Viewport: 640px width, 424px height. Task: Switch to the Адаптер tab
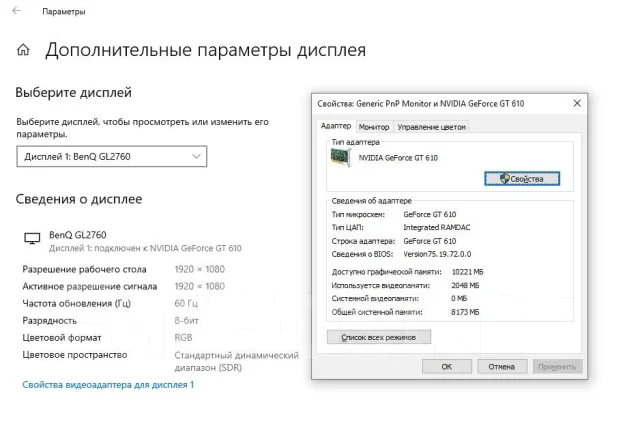click(x=336, y=126)
